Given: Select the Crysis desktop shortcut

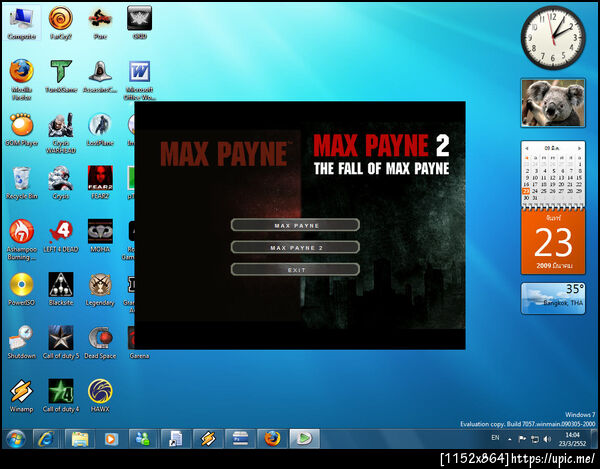Looking at the screenshot, I should (x=61, y=183).
